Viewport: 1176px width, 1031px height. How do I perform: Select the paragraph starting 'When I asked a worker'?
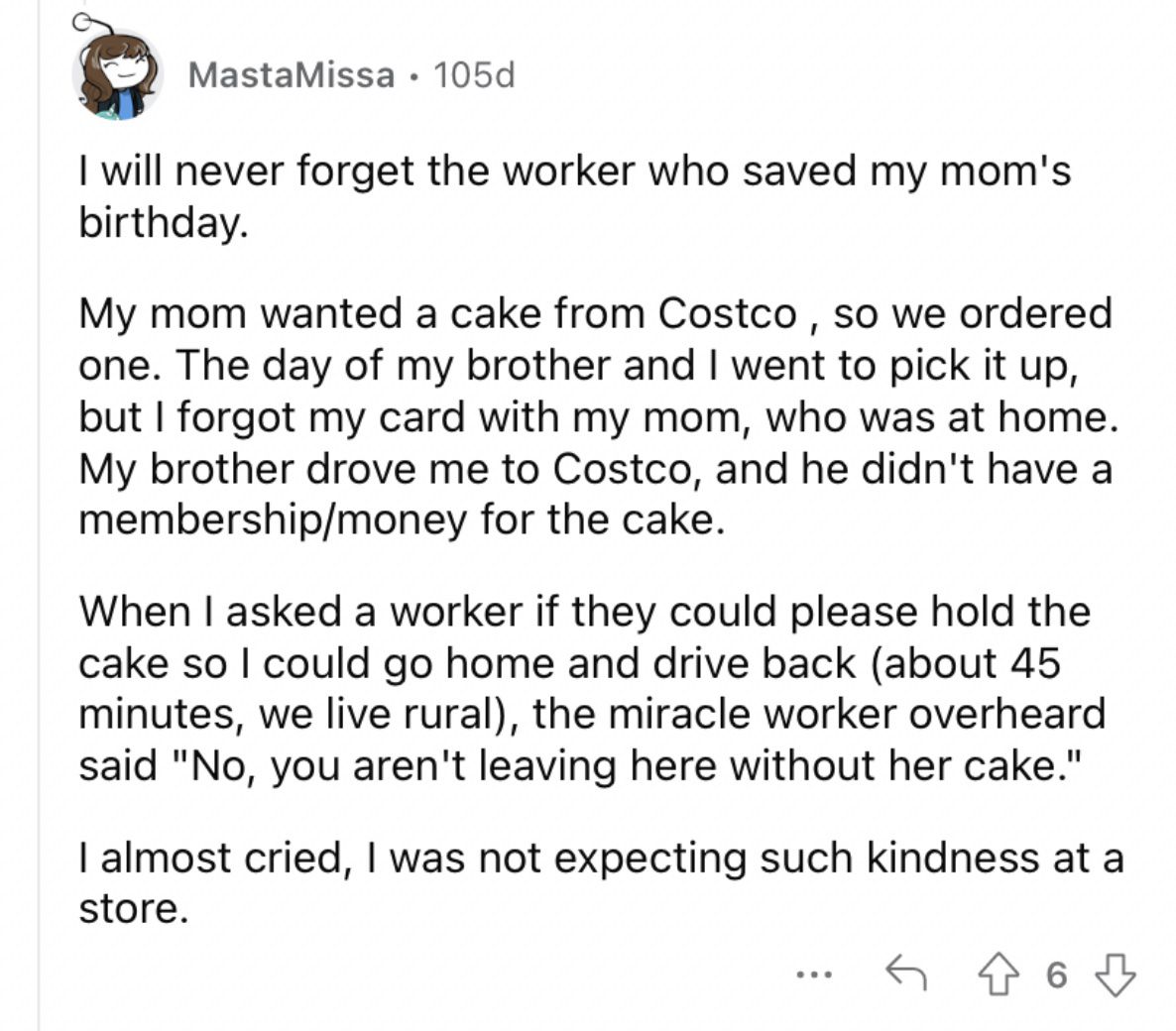[592, 688]
